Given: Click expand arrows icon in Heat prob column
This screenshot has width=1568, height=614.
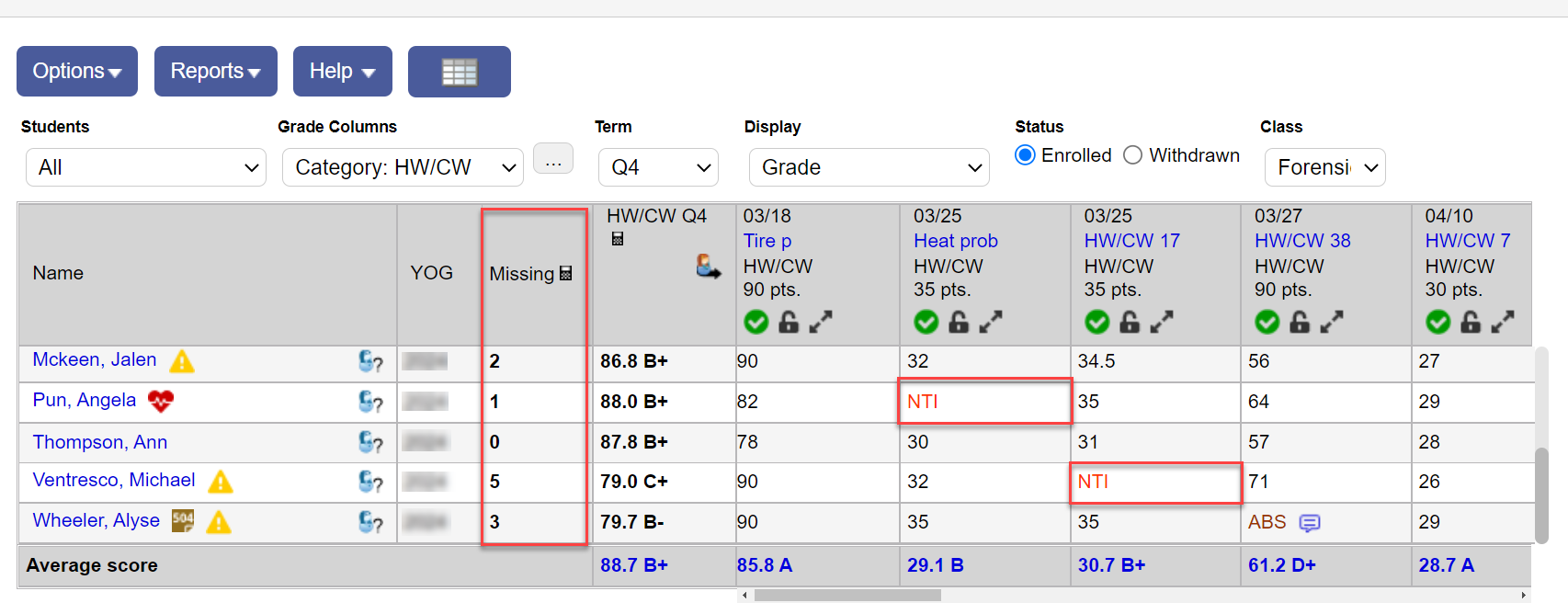Looking at the screenshot, I should click(991, 322).
